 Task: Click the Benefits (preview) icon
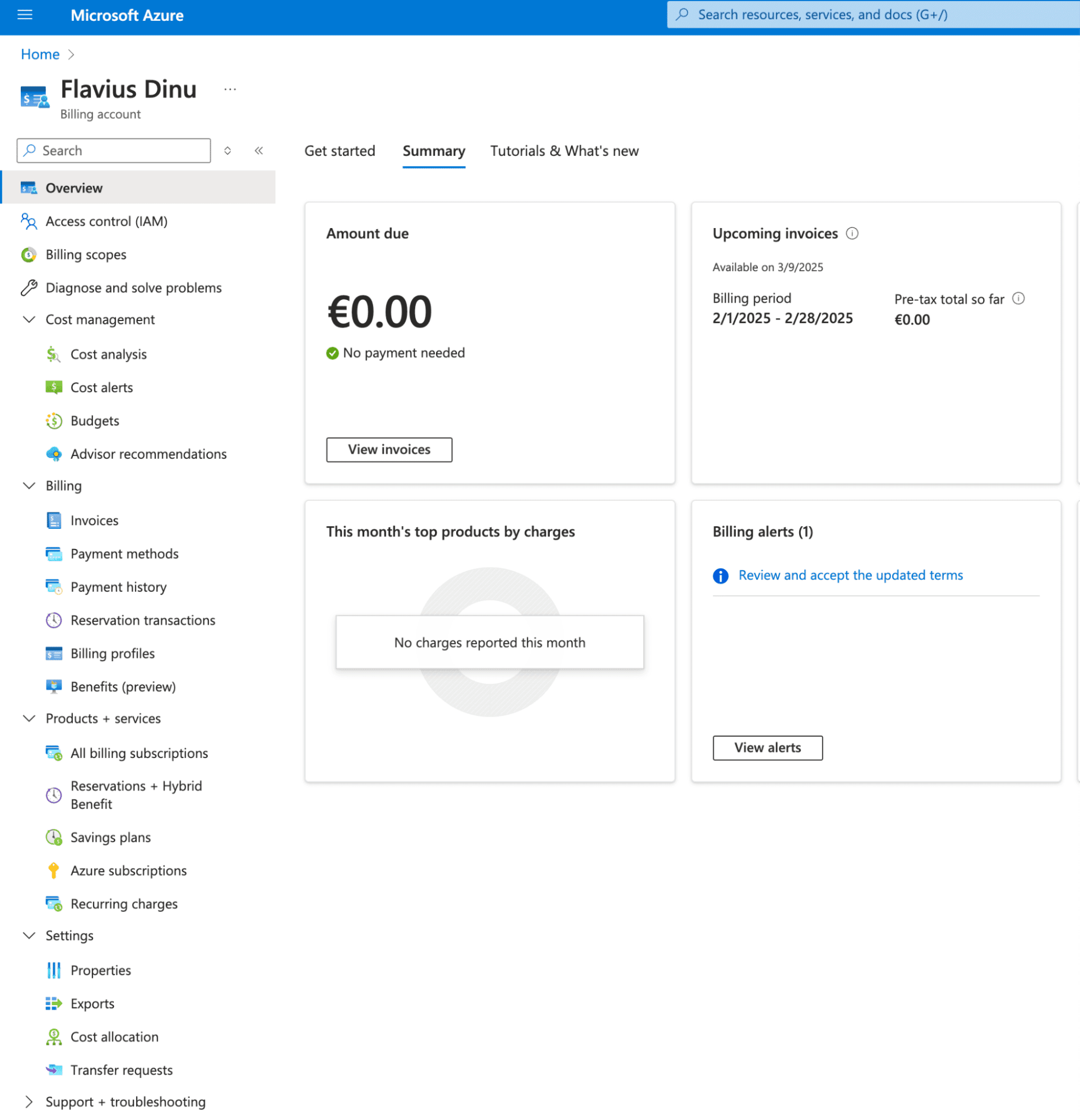pos(54,686)
